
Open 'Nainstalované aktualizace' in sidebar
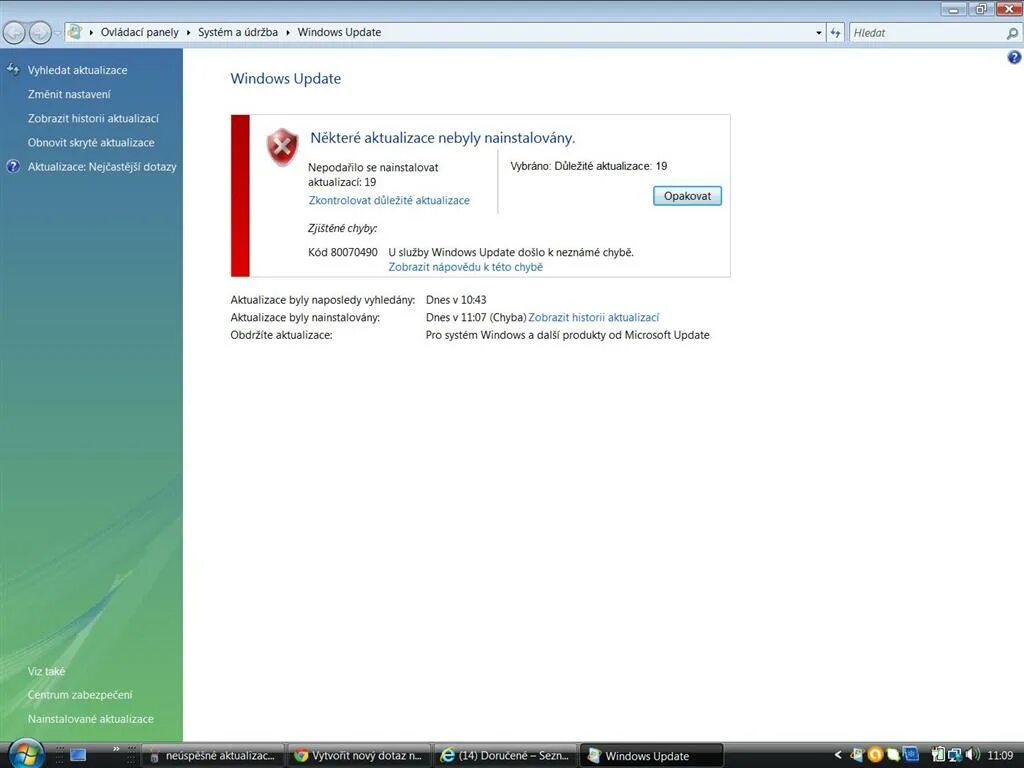tap(90, 719)
